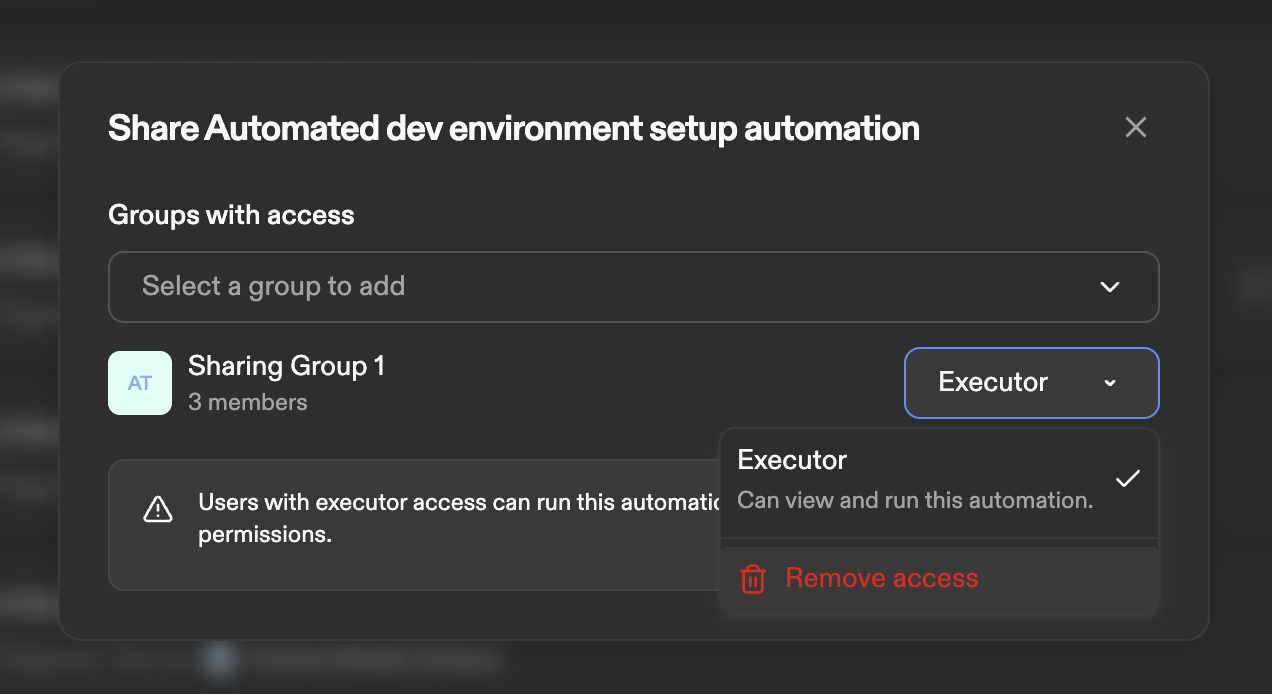Click the word 'permissions.' in the warning

click(x=264, y=534)
